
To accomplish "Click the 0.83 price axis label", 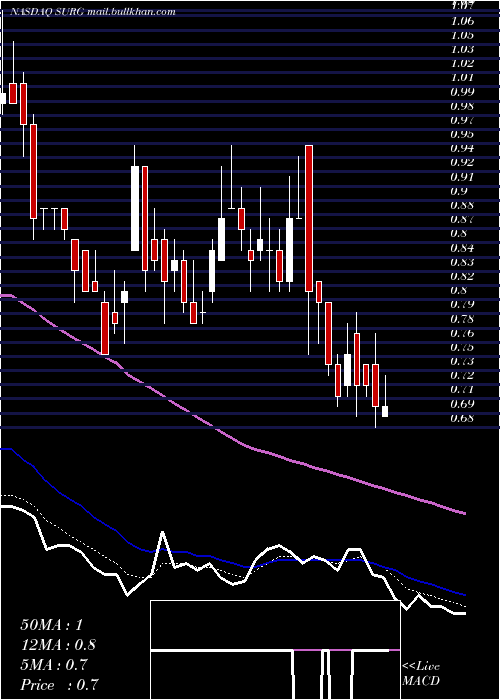I will [x=464, y=262].
